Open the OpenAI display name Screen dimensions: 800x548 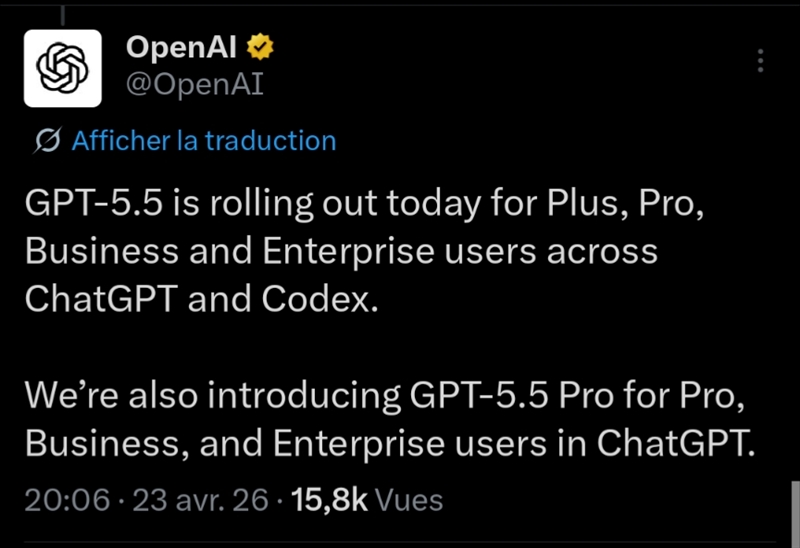click(x=182, y=47)
